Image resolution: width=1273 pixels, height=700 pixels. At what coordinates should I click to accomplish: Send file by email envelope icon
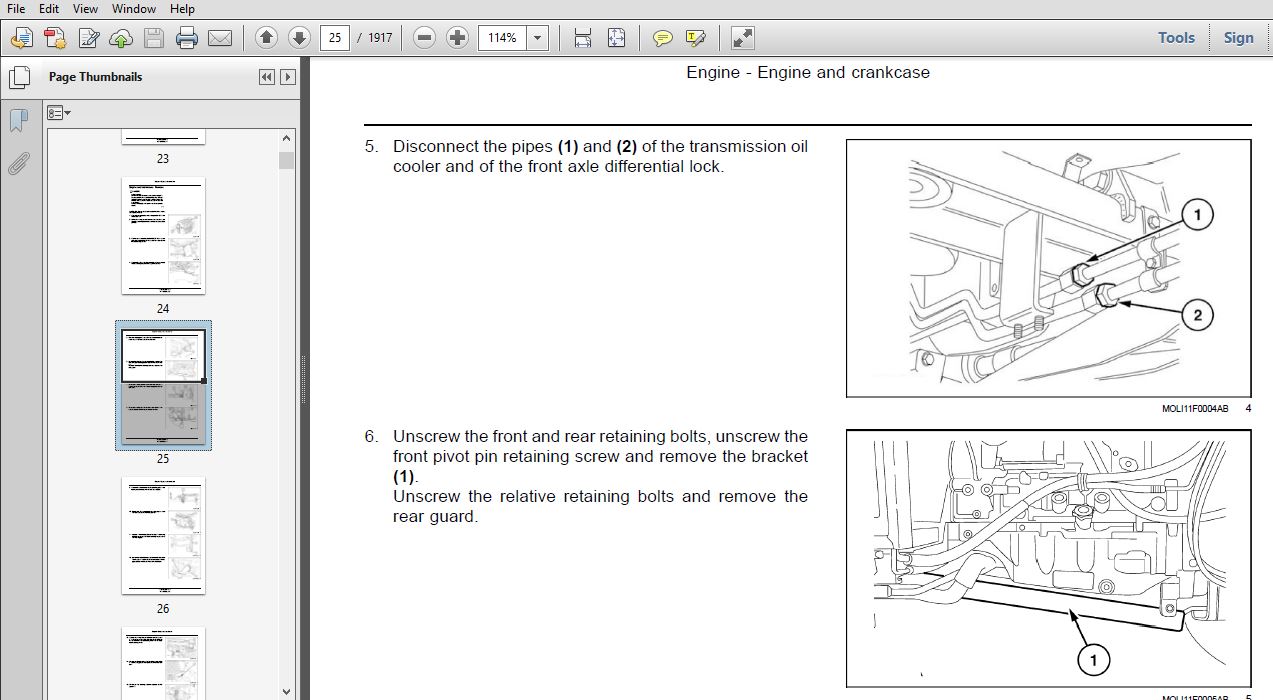coord(219,38)
